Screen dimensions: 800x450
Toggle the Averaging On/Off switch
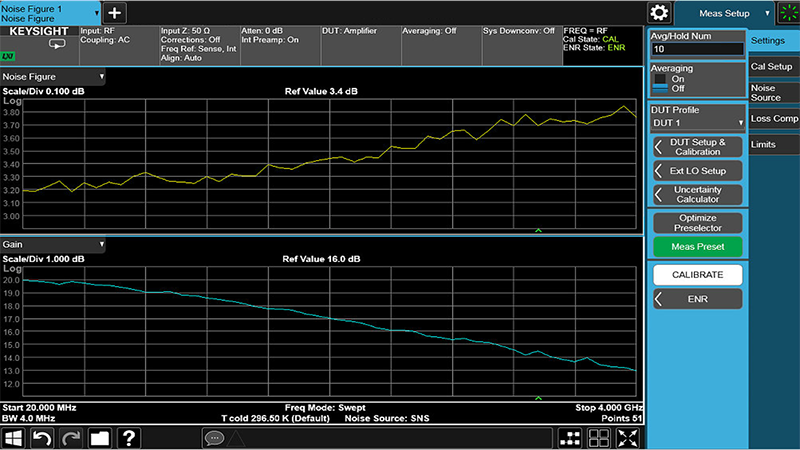point(659,83)
